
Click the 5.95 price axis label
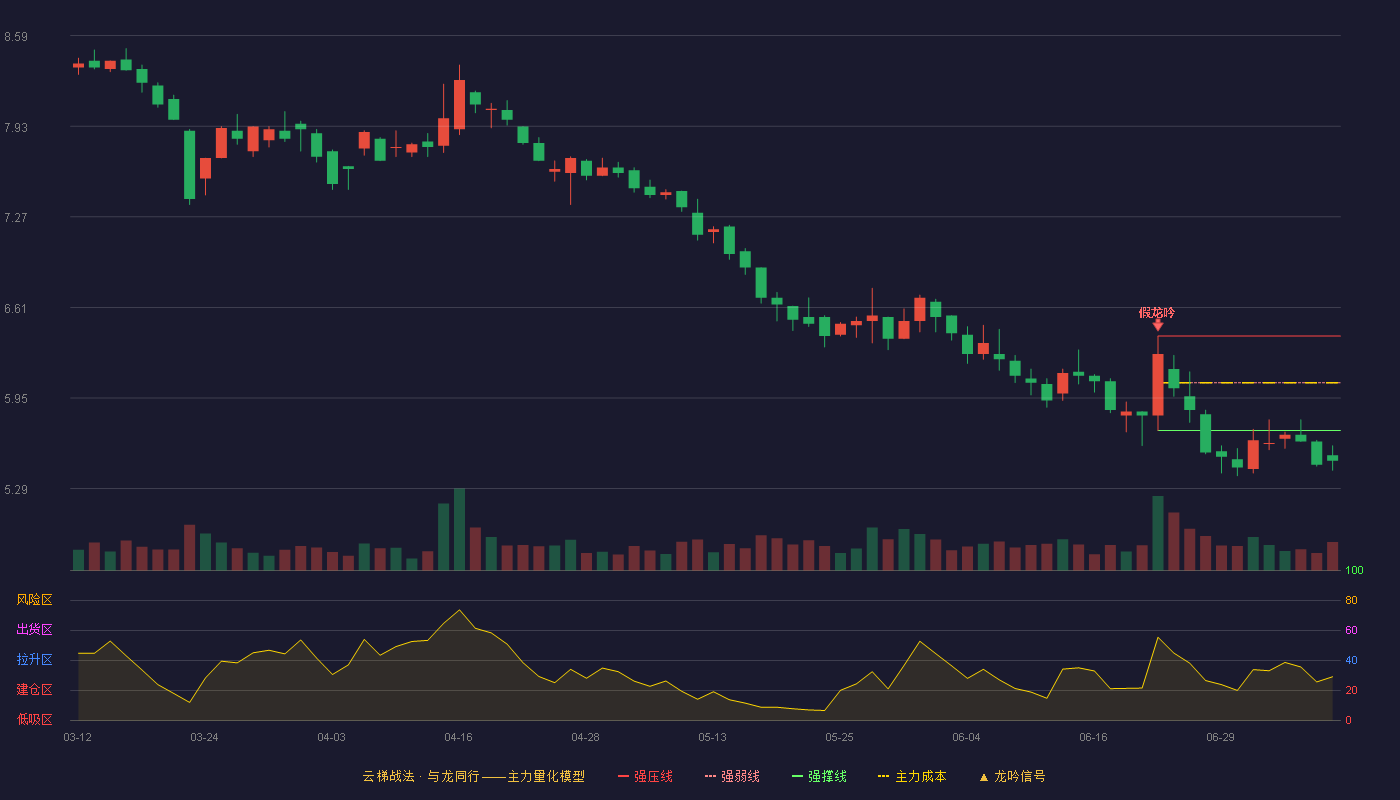pyautogui.click(x=15, y=399)
